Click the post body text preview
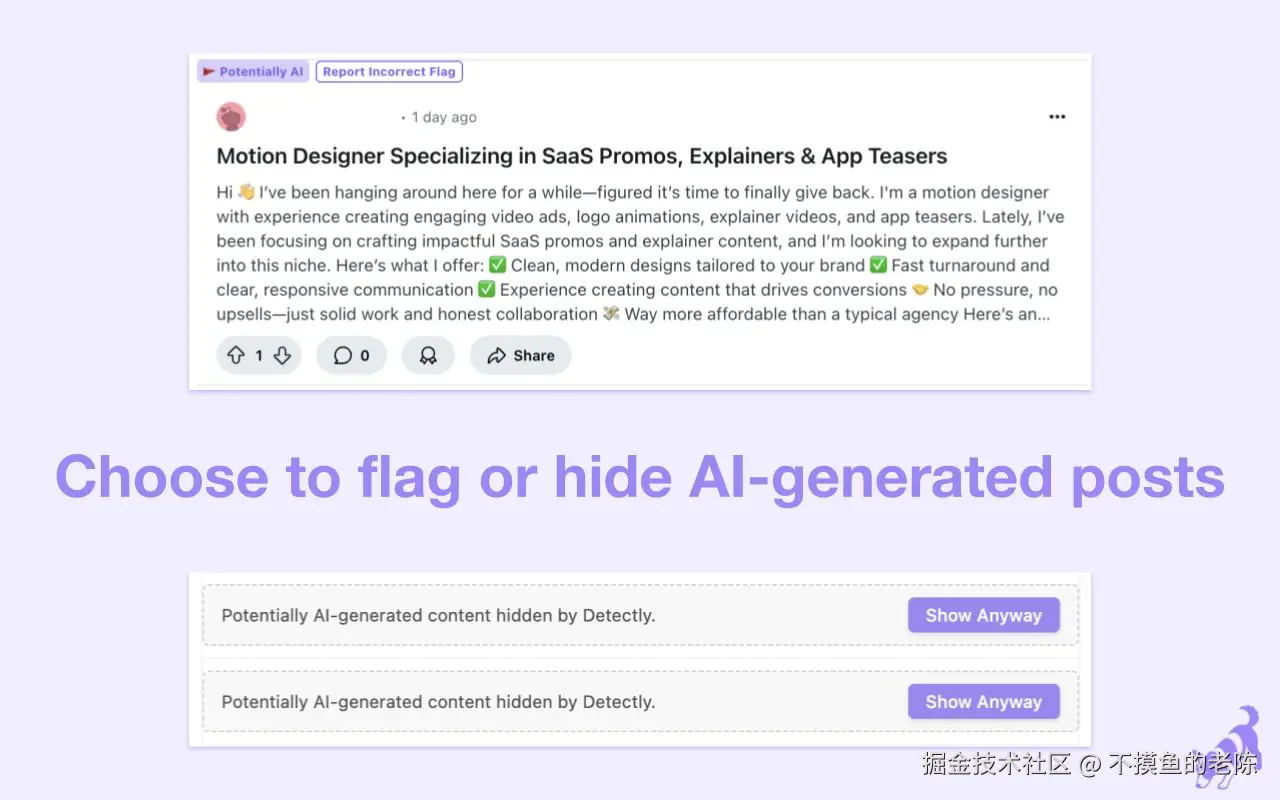The height and width of the screenshot is (800, 1280). (640, 253)
